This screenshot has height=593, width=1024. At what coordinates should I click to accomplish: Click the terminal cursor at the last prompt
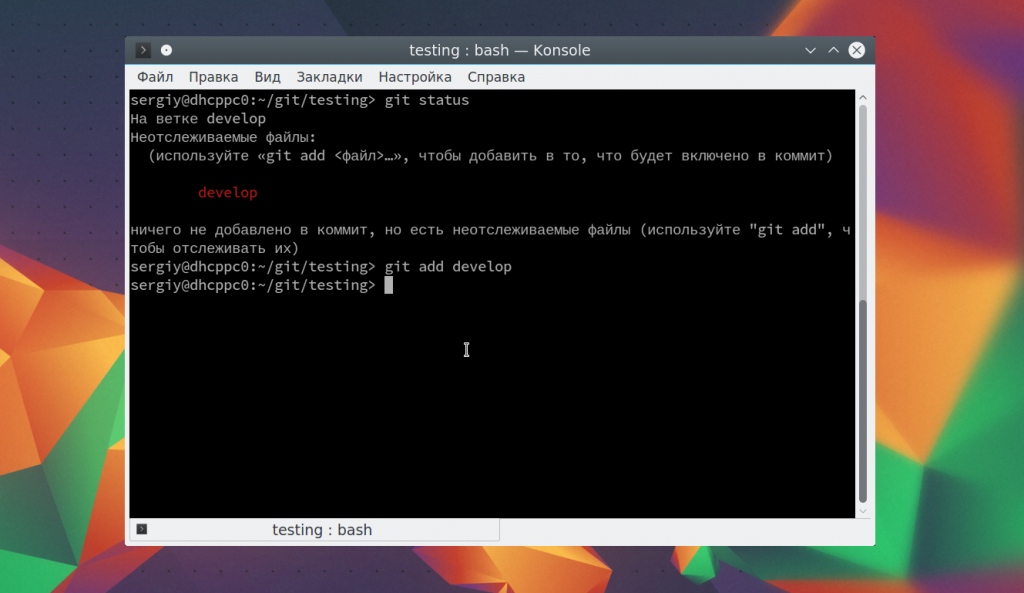coord(389,285)
